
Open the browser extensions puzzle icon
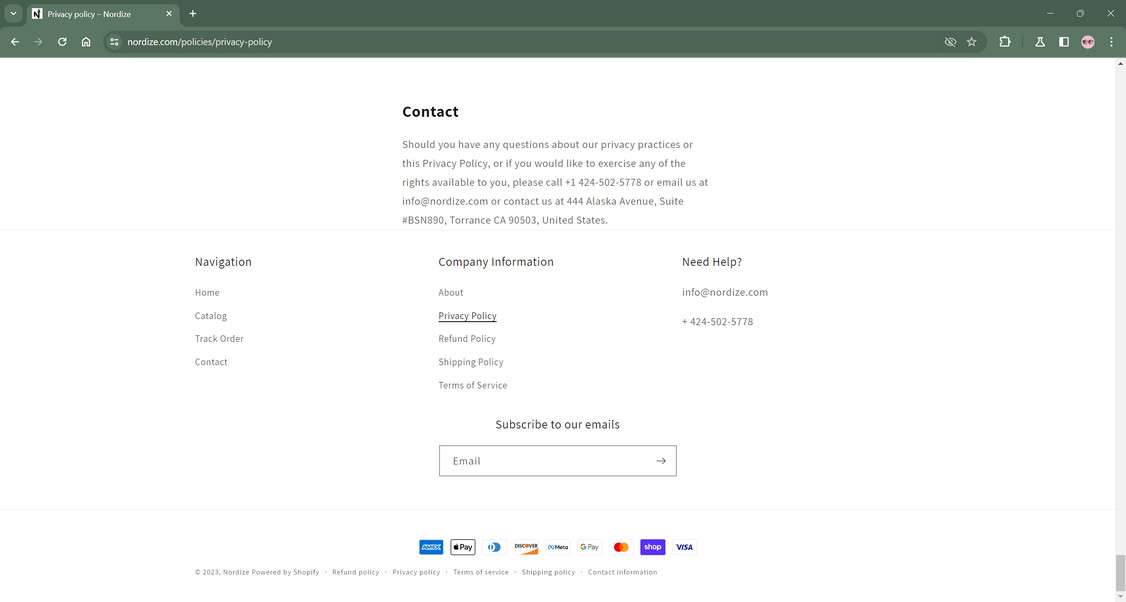point(1003,42)
